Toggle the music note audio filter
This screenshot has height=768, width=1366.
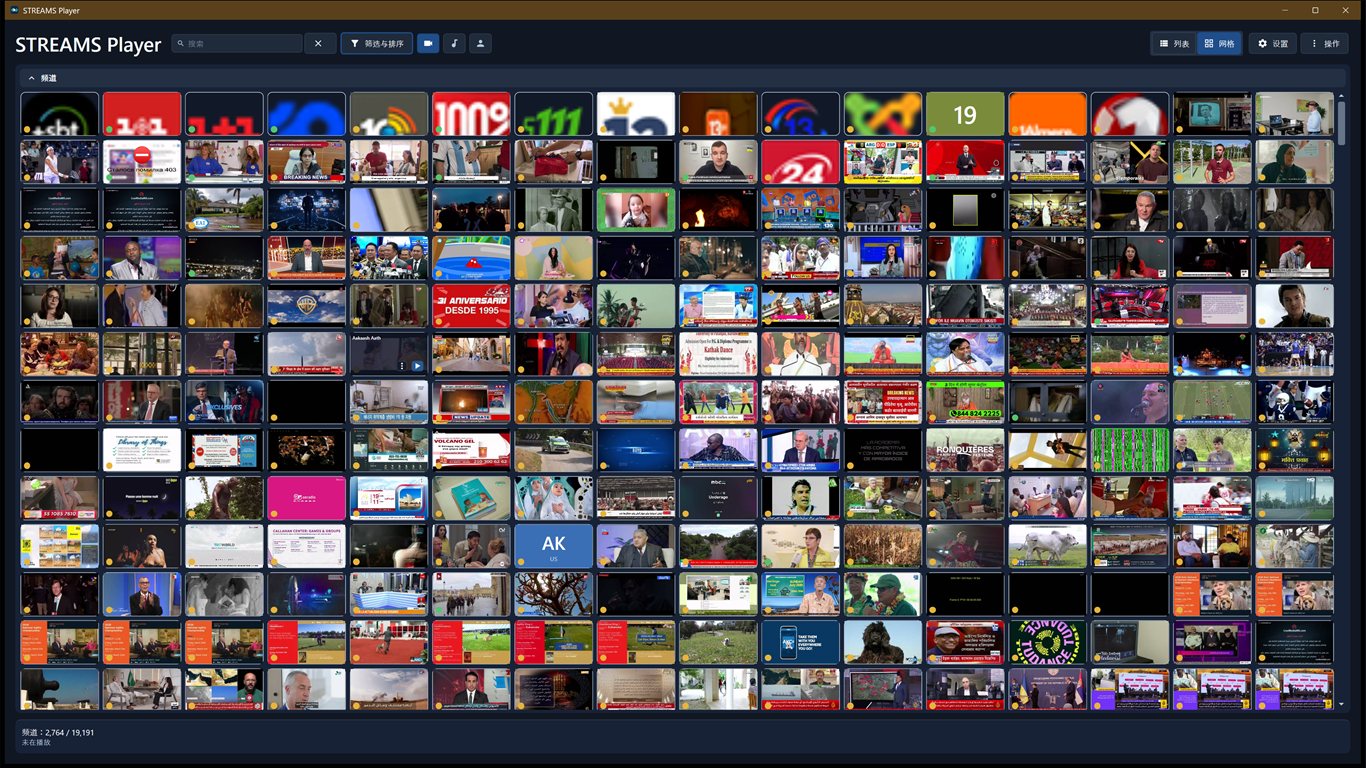[454, 44]
